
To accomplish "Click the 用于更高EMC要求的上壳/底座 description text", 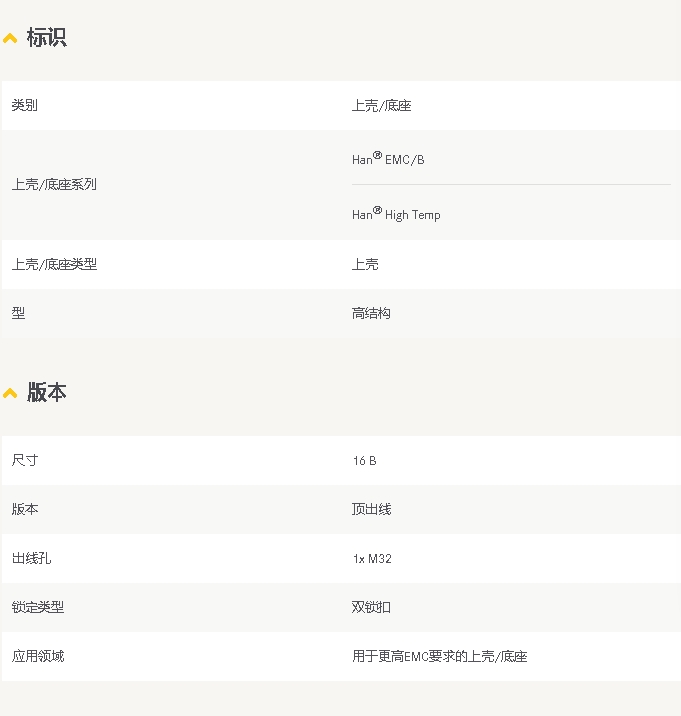I will point(439,656).
